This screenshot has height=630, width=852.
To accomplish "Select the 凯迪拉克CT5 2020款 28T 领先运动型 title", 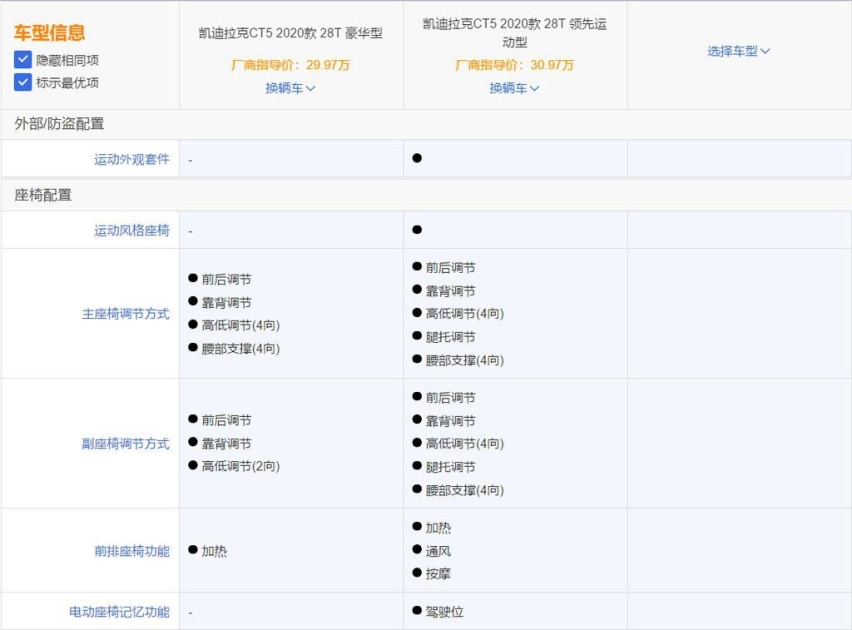I will (515, 33).
